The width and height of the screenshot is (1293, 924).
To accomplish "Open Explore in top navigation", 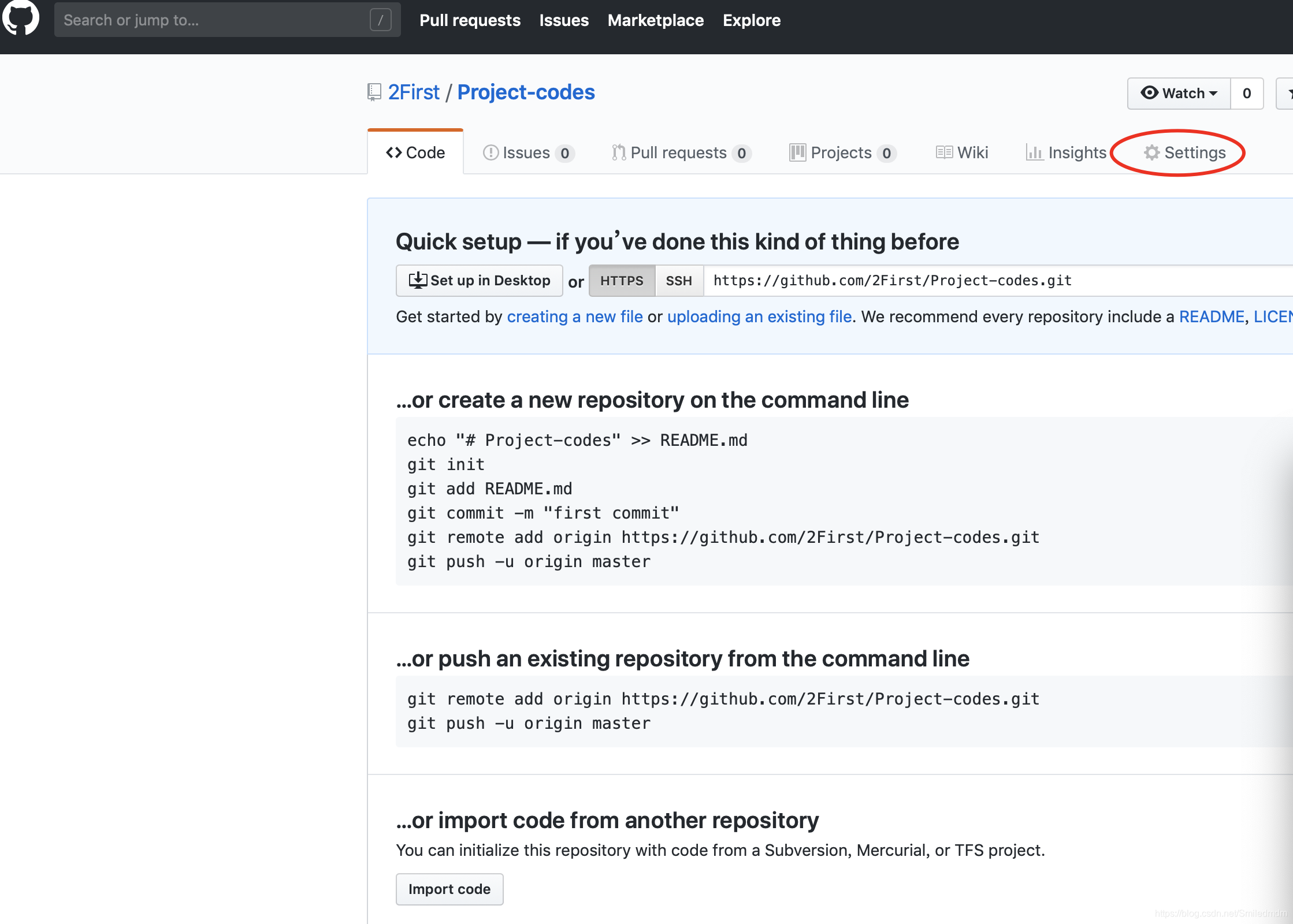I will (752, 20).
